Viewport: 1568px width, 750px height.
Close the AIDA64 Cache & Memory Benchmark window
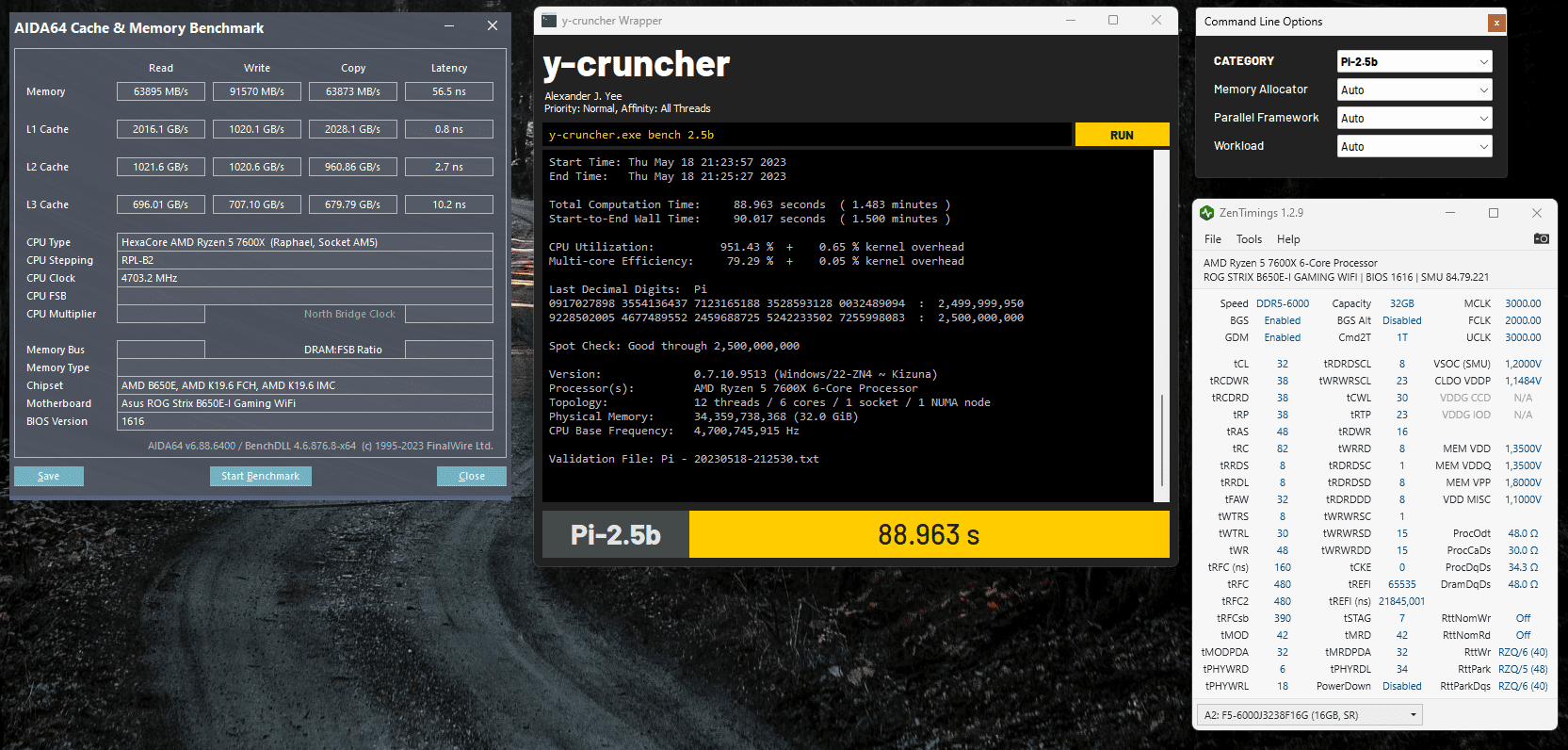click(x=493, y=26)
